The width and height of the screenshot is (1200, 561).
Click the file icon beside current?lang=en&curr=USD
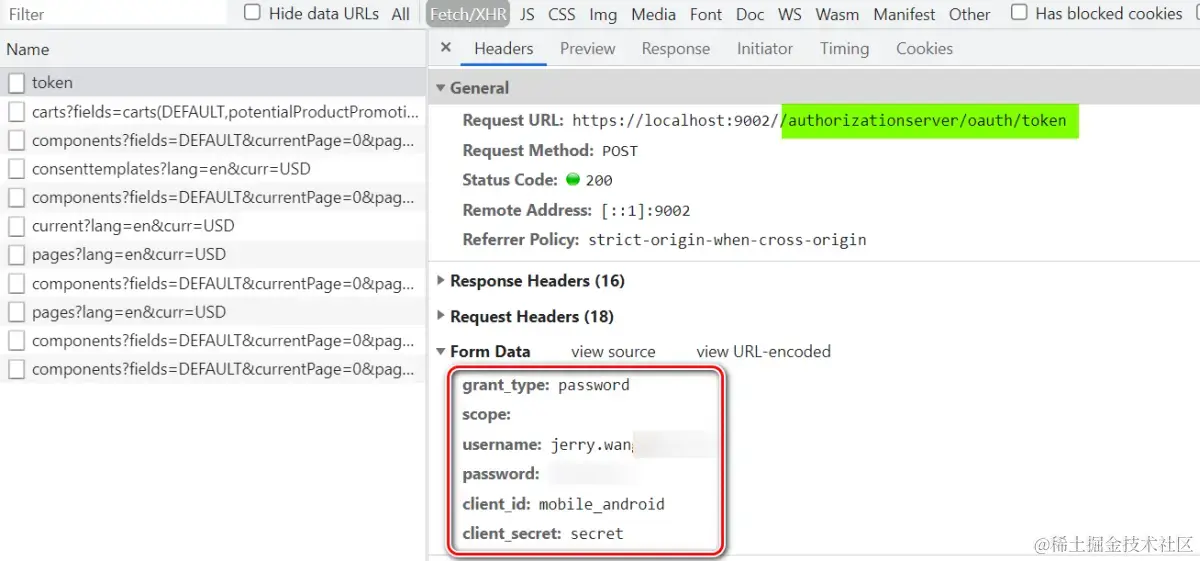(x=16, y=226)
